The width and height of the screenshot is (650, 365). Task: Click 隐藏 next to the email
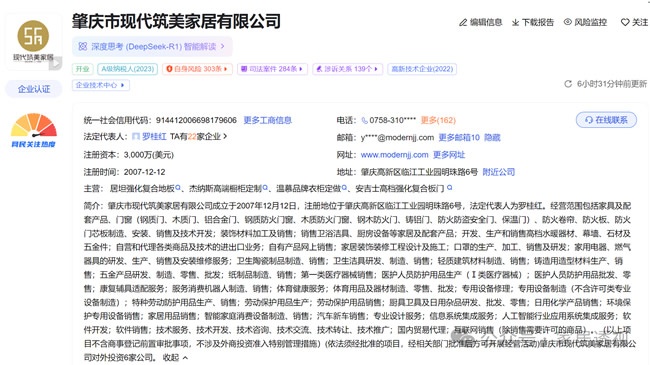(492, 138)
